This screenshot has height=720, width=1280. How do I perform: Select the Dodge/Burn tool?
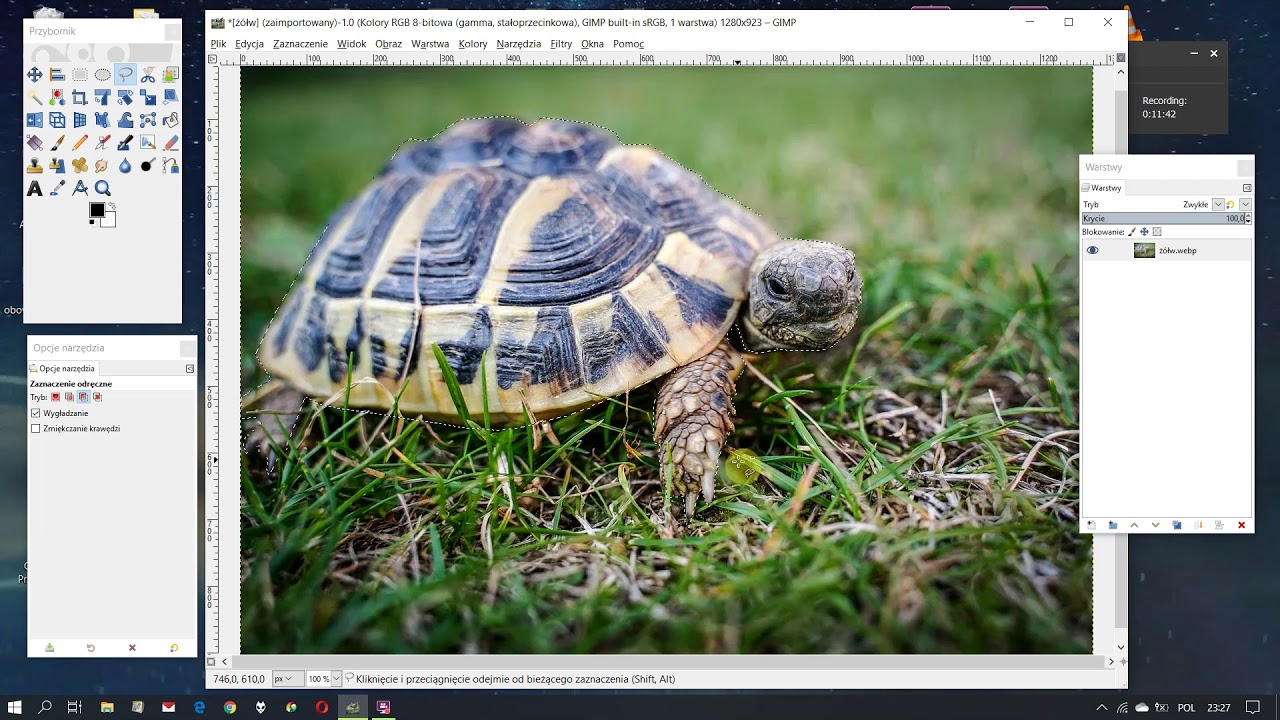148,165
